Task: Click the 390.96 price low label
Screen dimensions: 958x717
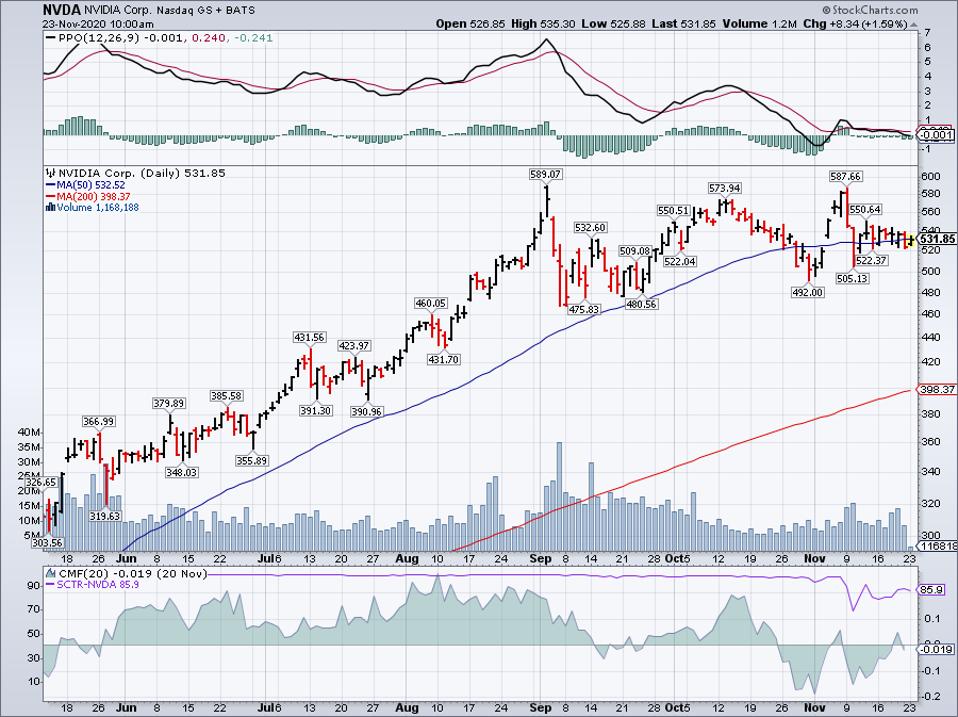Action: coord(367,412)
